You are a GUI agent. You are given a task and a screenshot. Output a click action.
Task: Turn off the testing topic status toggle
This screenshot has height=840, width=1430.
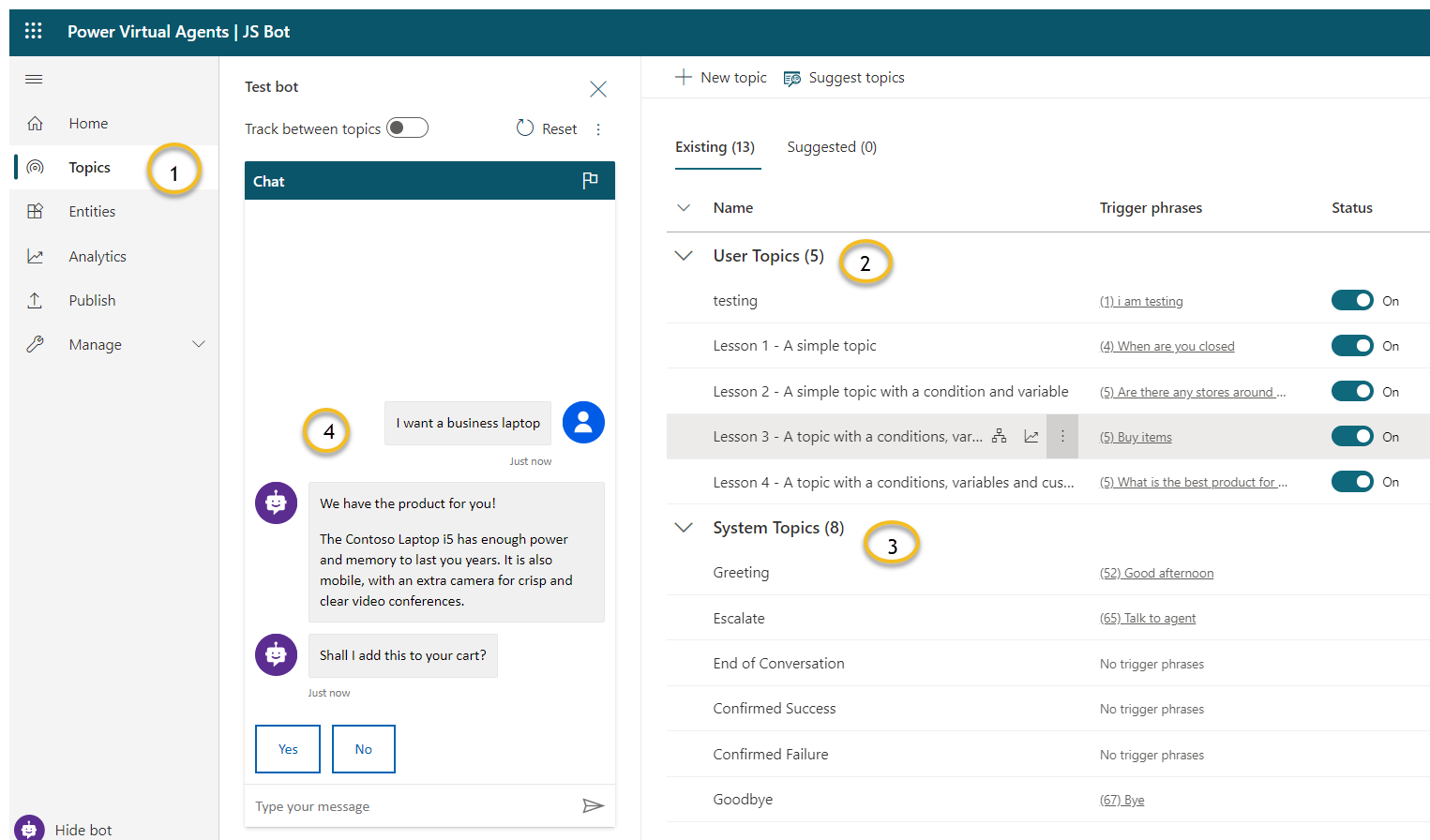pyautogui.click(x=1352, y=300)
